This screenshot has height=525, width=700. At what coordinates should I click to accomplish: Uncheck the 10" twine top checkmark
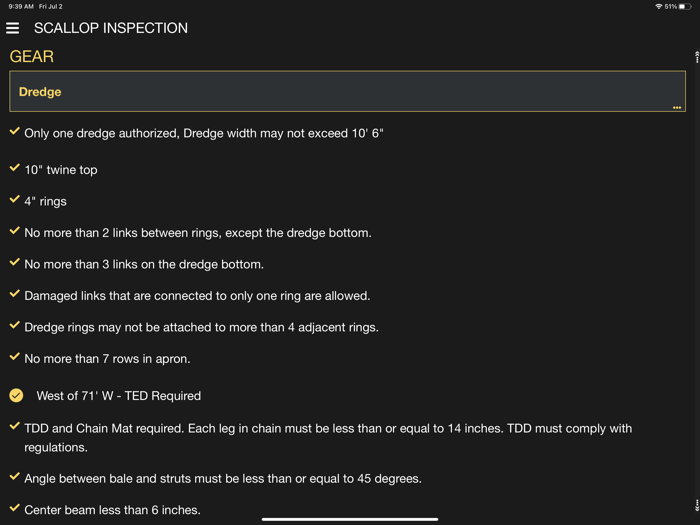coord(14,169)
